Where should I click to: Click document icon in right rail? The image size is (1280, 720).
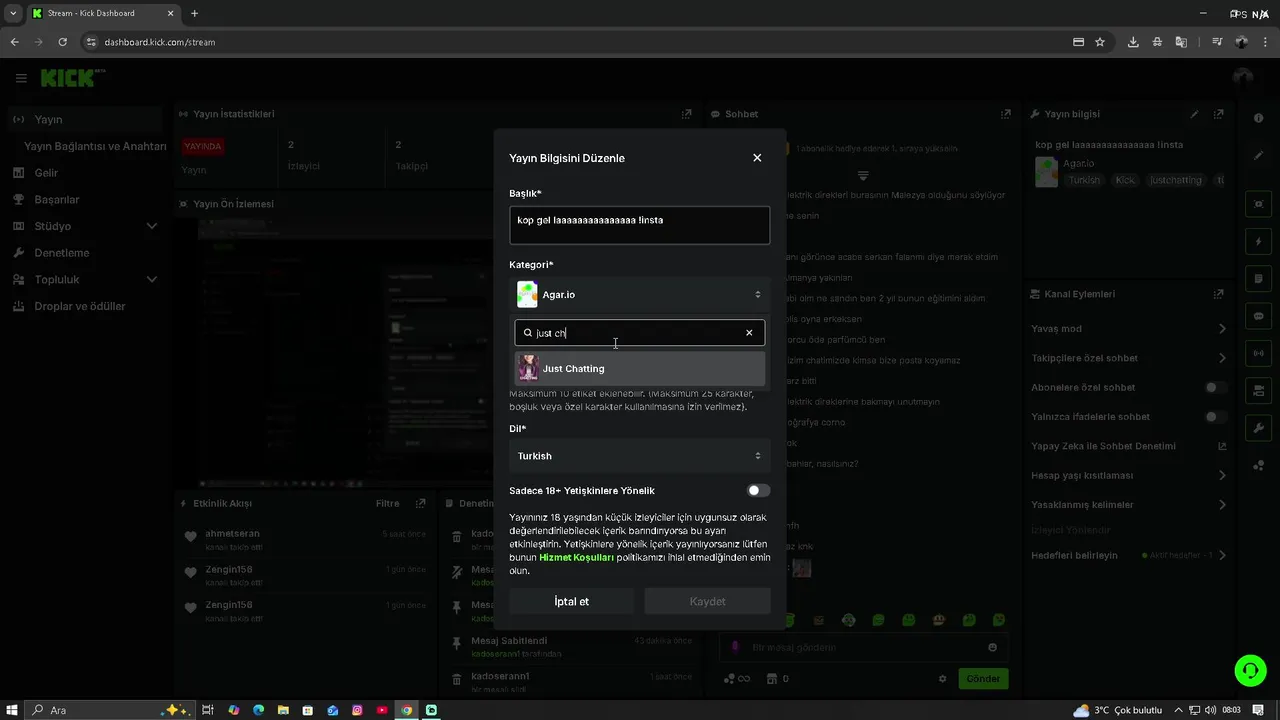tap(1258, 279)
